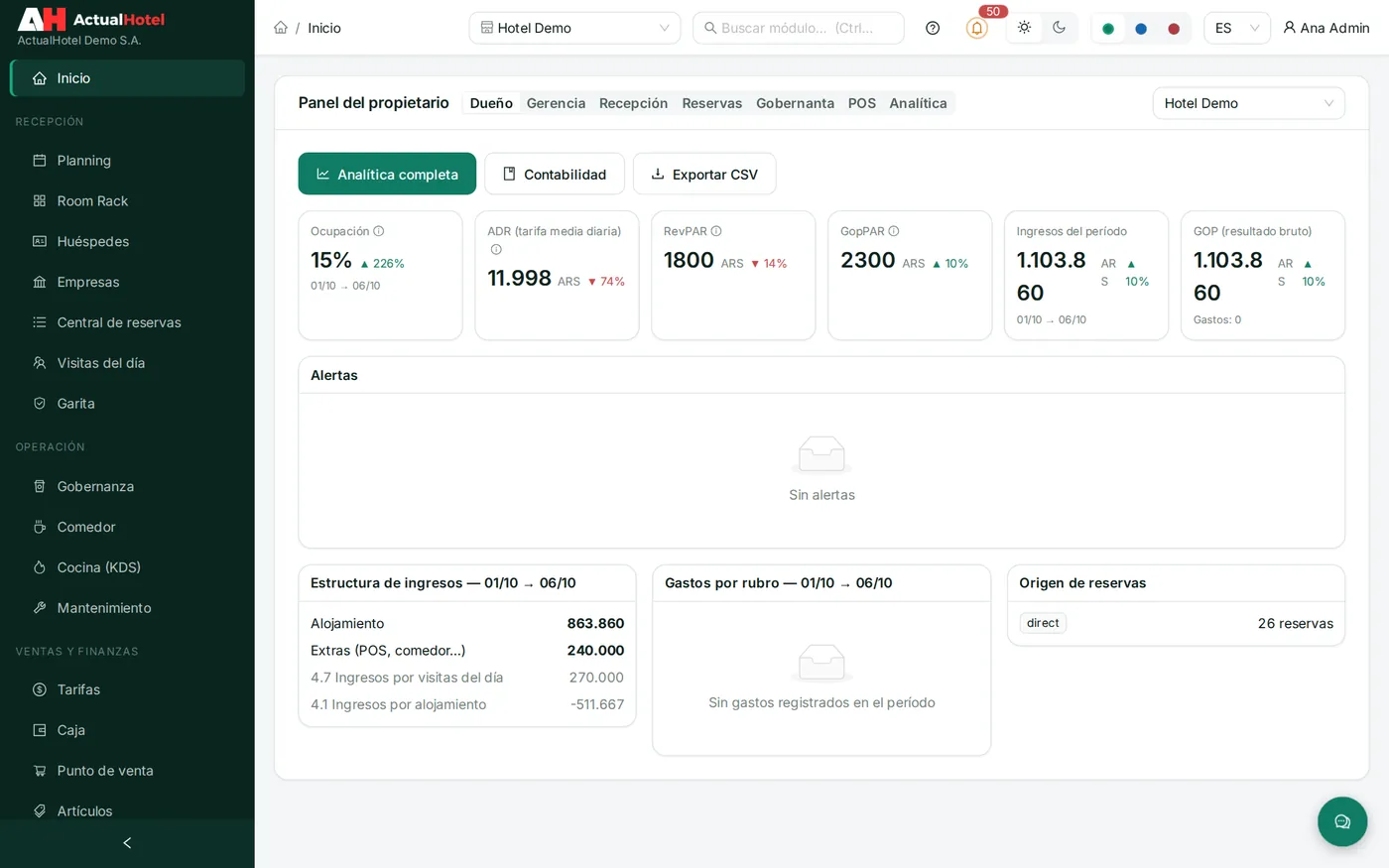Go to Huéspedes module
Viewport: 1389px width, 868px height.
(x=127, y=242)
